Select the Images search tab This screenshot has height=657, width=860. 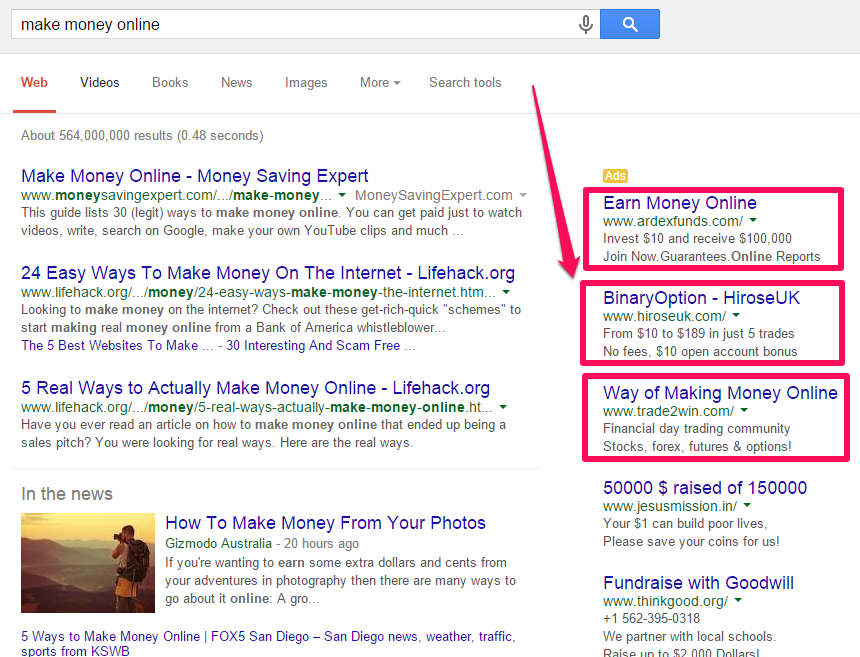306,83
